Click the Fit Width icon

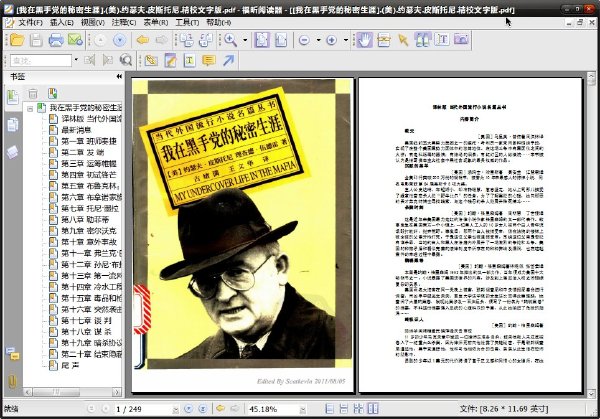tap(281, 40)
